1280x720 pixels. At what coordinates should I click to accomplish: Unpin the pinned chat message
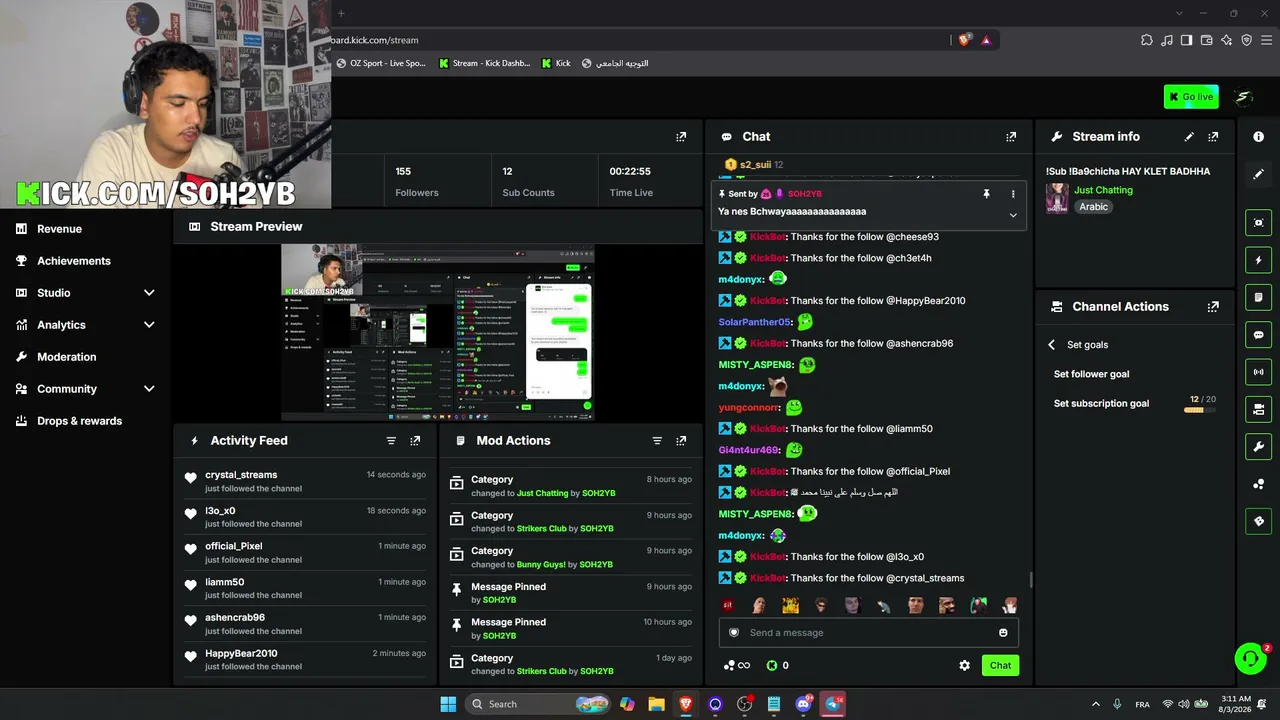tap(986, 194)
